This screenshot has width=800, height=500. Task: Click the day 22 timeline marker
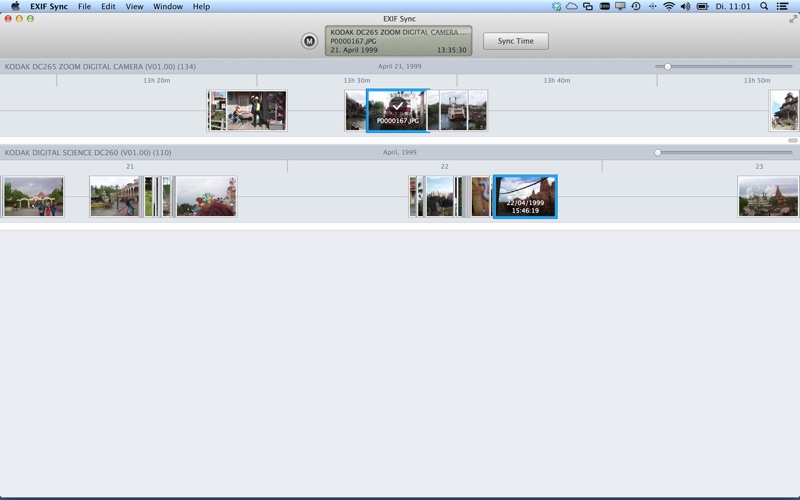pos(444,167)
